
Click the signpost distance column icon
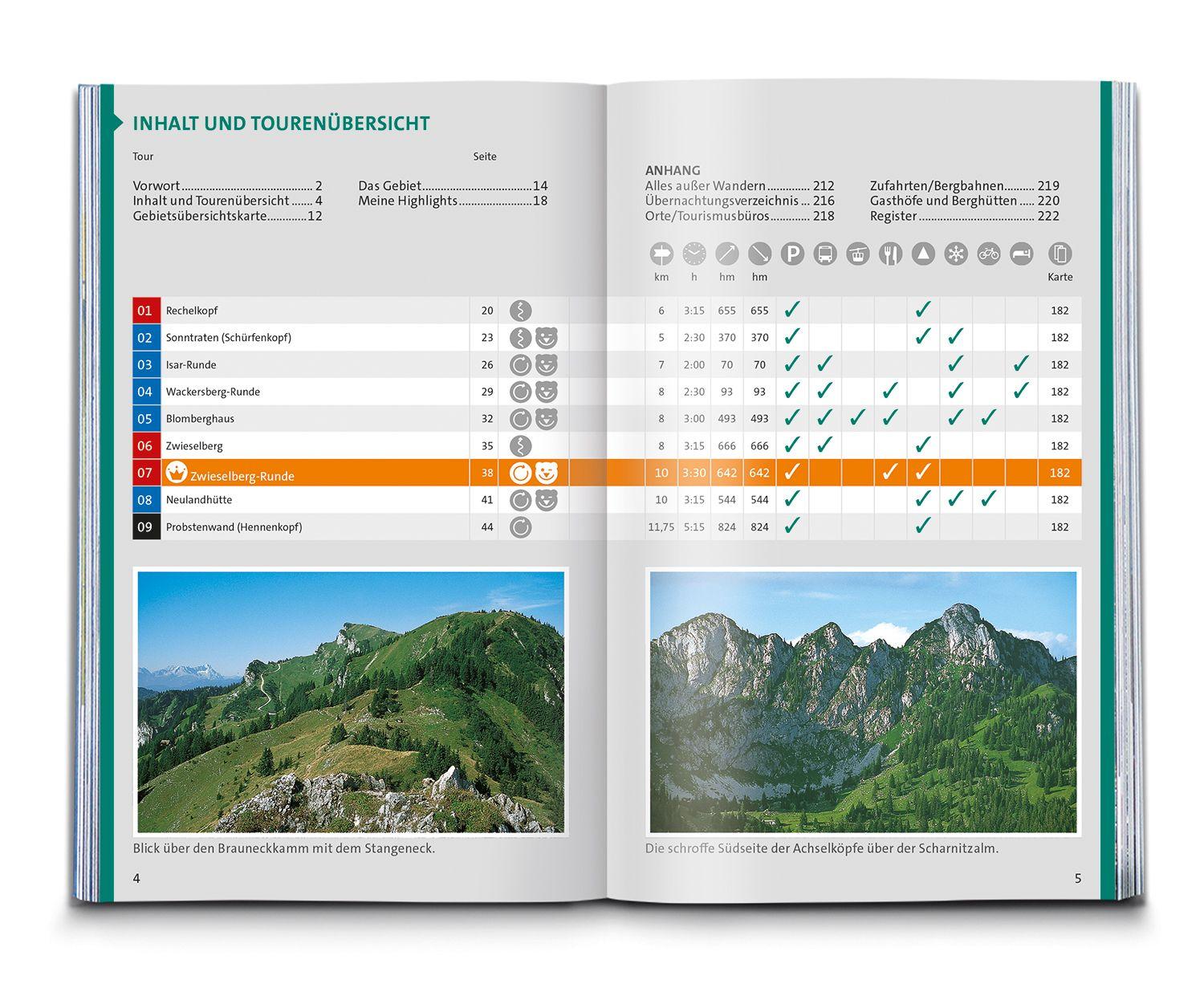coord(661,254)
